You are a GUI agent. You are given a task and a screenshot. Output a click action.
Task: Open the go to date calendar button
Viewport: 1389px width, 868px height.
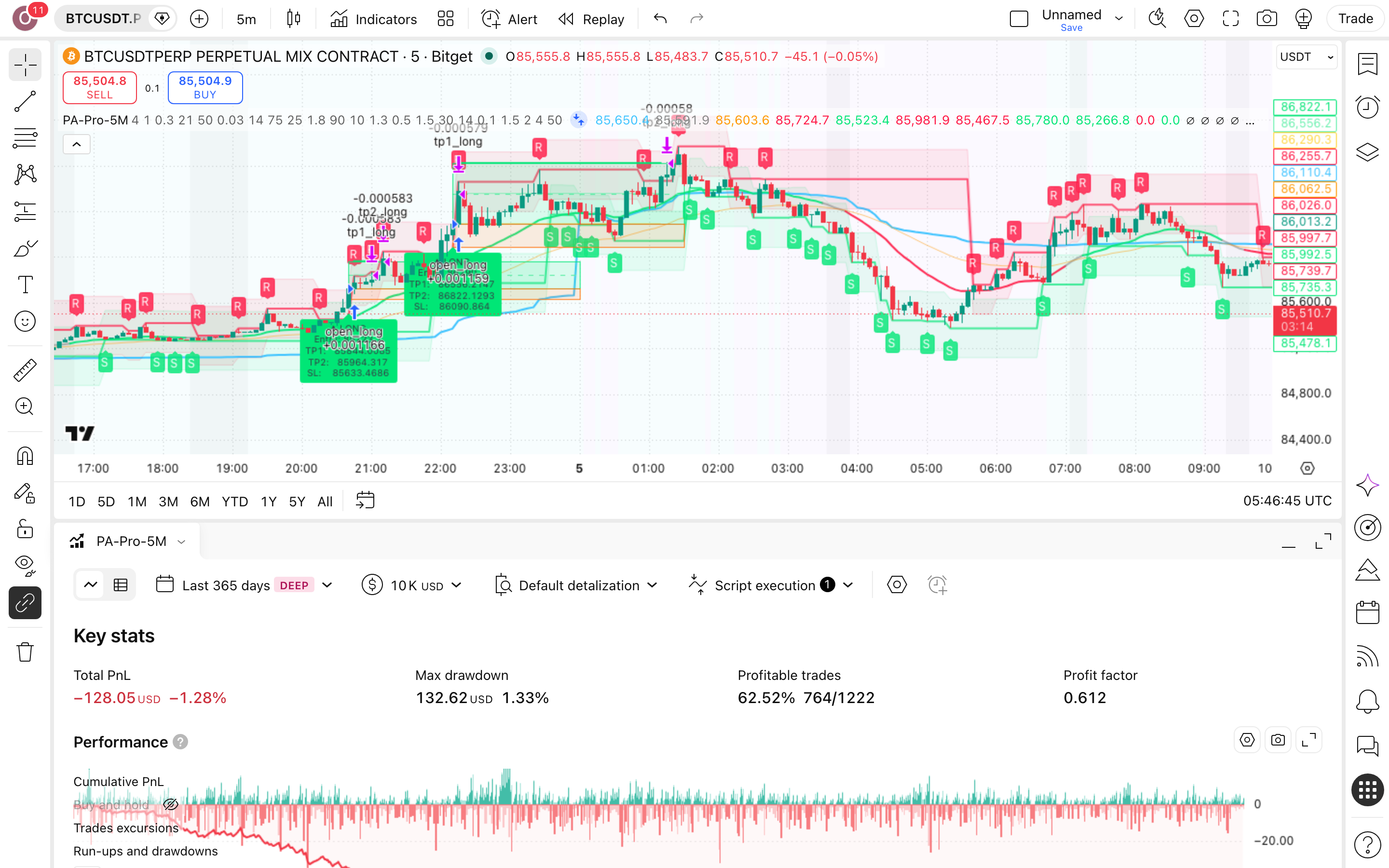tap(365, 501)
